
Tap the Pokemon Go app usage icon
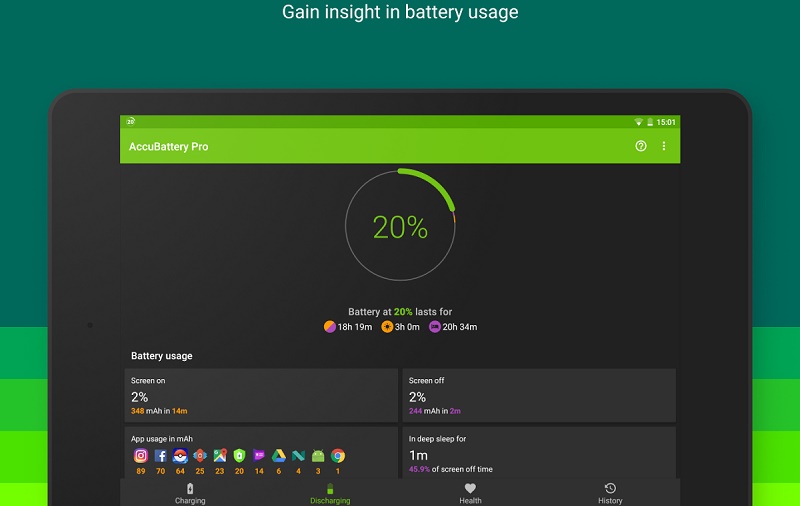[180, 456]
